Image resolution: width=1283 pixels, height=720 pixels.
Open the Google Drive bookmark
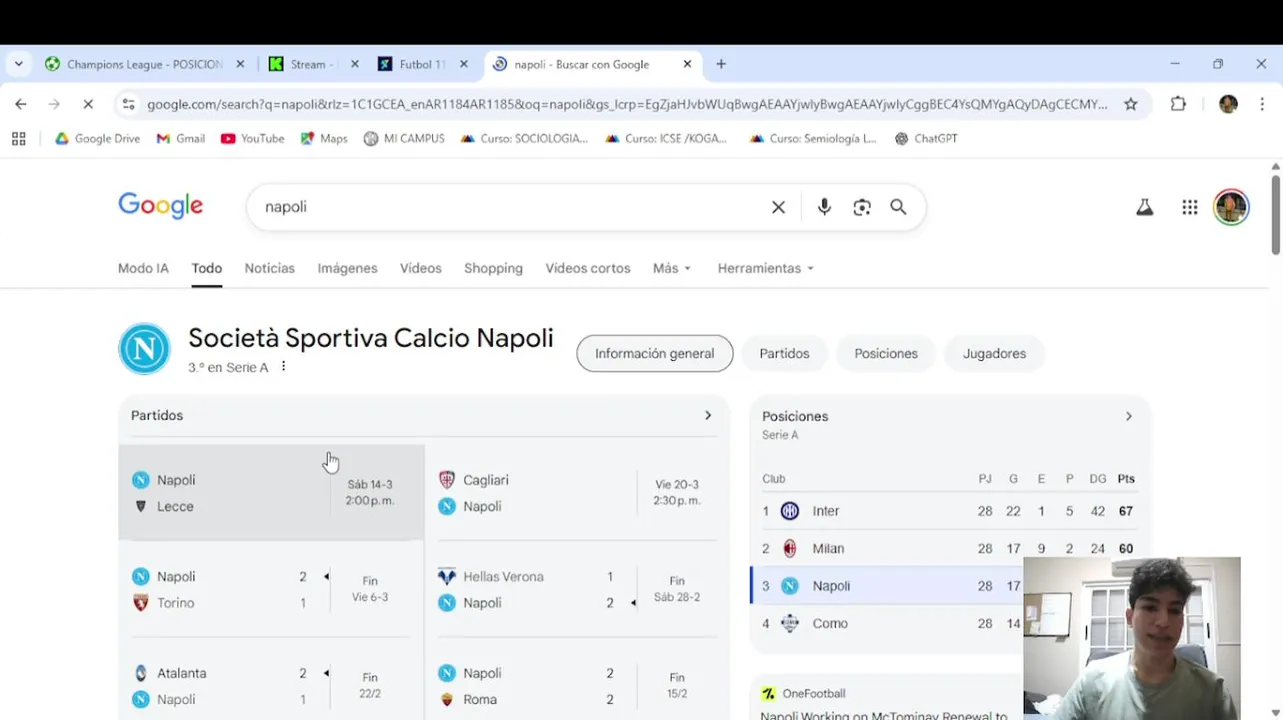point(97,139)
